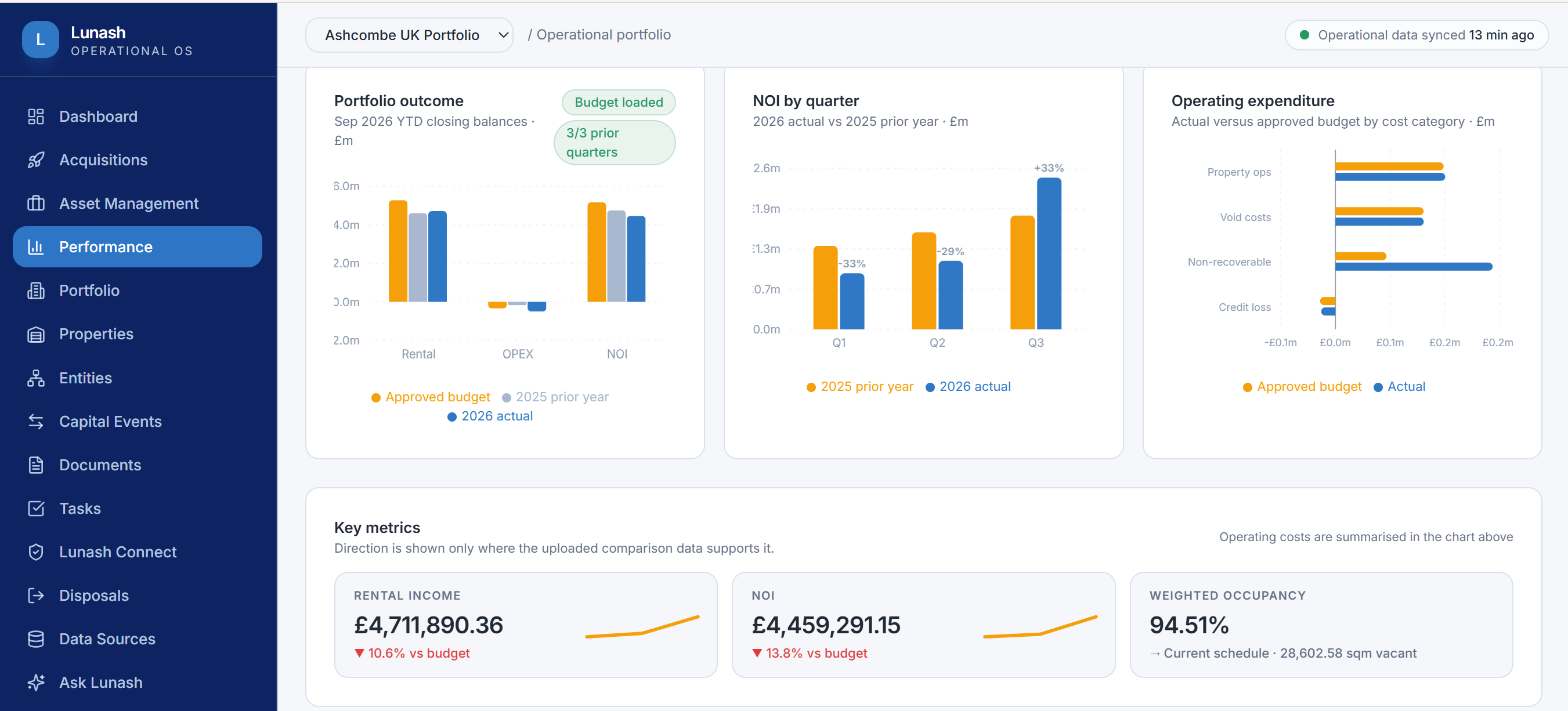
Task: Click the NOI value £4,459,291.15
Action: (826, 625)
